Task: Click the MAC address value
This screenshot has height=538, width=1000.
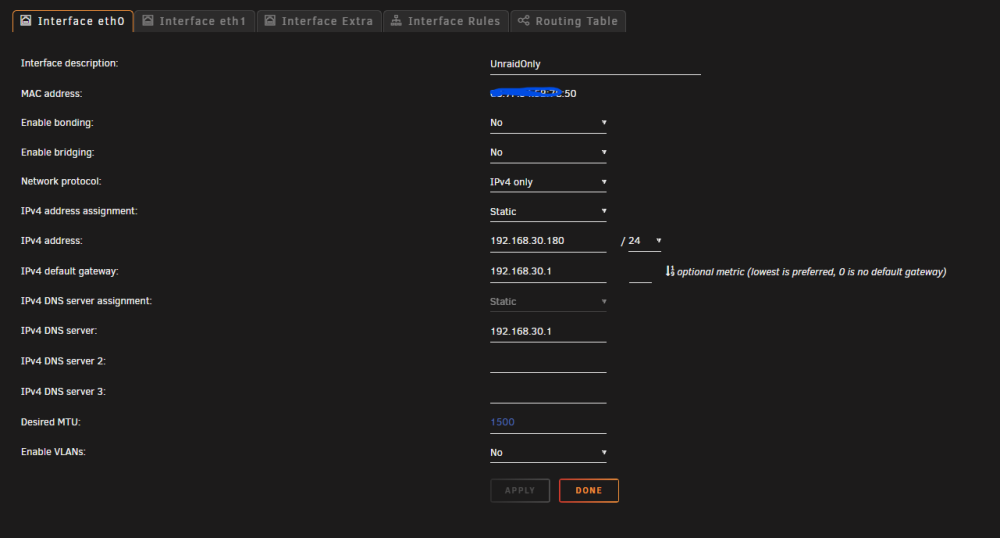Action: pos(533,93)
